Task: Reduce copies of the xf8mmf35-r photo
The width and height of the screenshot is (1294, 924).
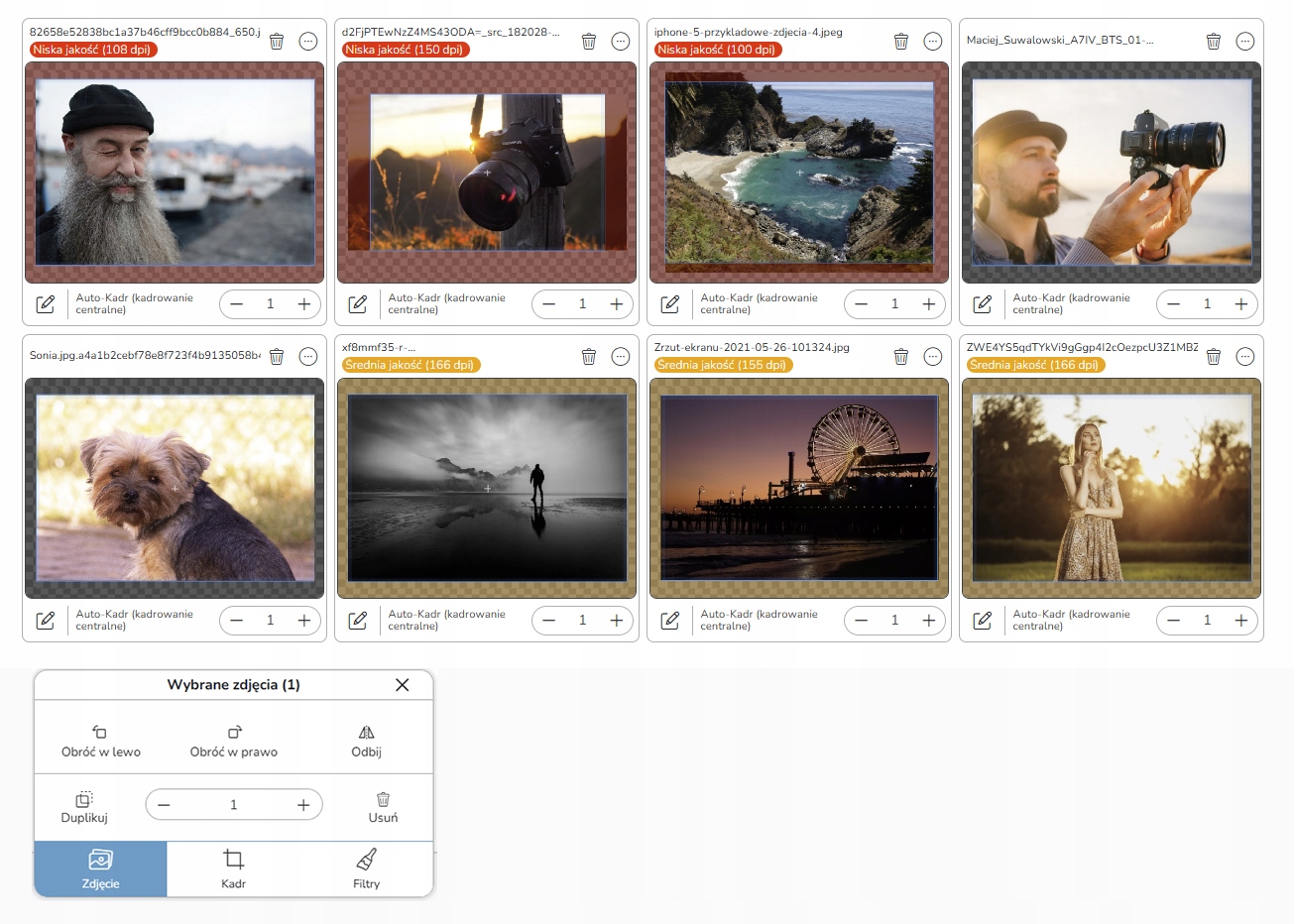Action: tap(548, 621)
